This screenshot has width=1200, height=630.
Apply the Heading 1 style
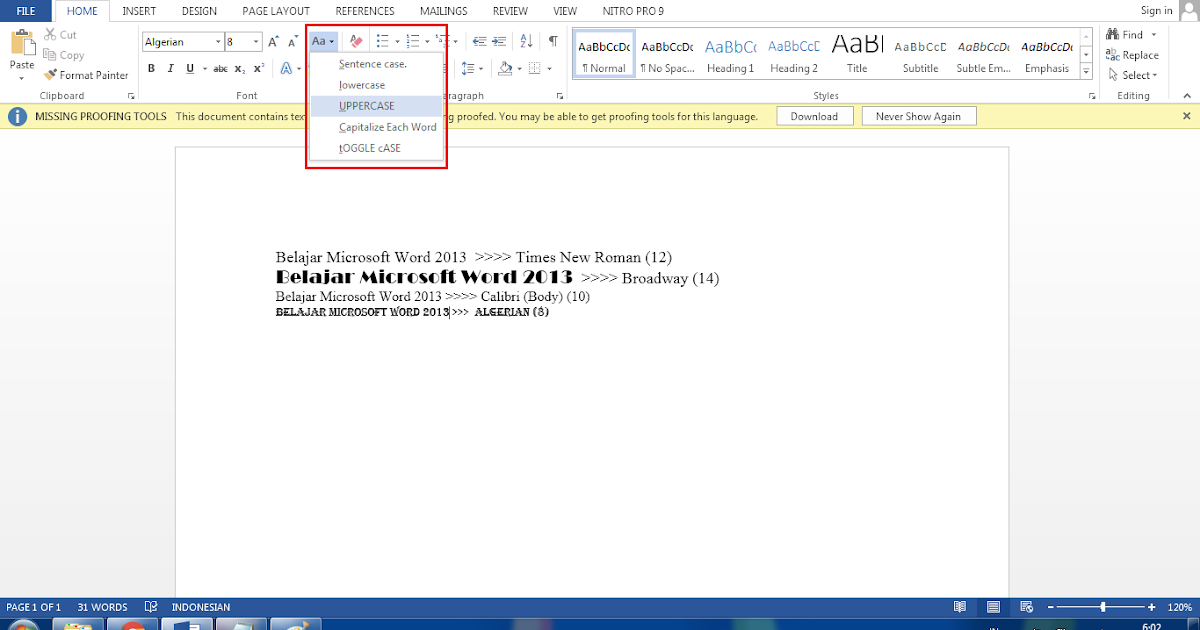tap(730, 56)
